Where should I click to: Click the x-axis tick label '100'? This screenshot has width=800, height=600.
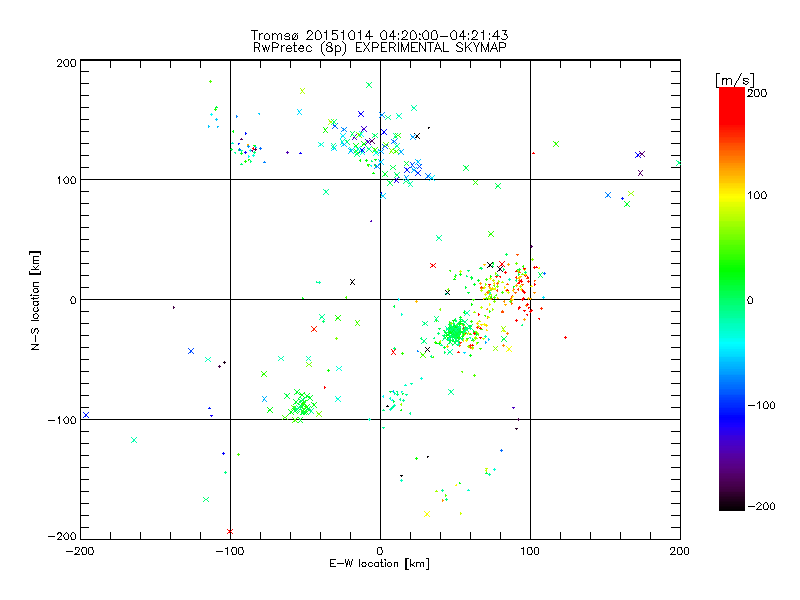point(530,551)
